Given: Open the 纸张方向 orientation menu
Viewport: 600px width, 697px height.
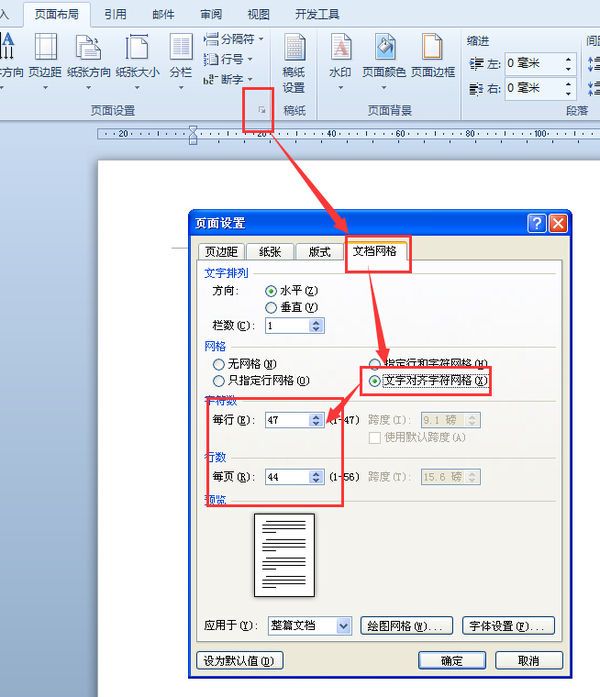Looking at the screenshot, I should pos(88,60).
